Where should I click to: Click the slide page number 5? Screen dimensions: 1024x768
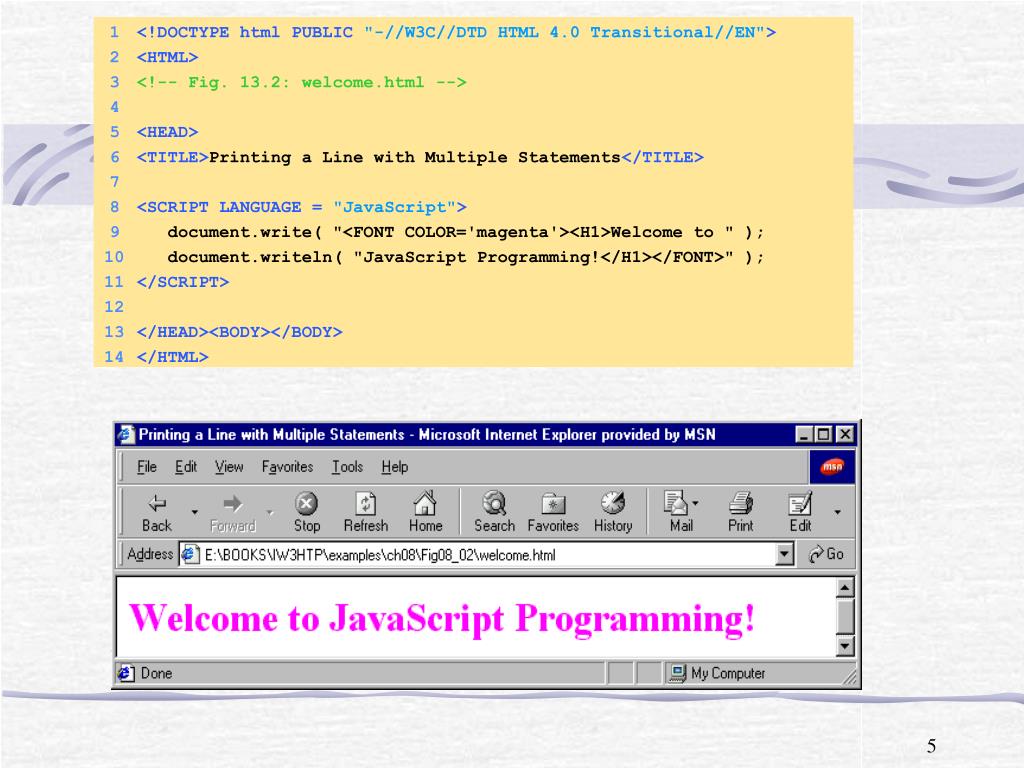click(931, 746)
